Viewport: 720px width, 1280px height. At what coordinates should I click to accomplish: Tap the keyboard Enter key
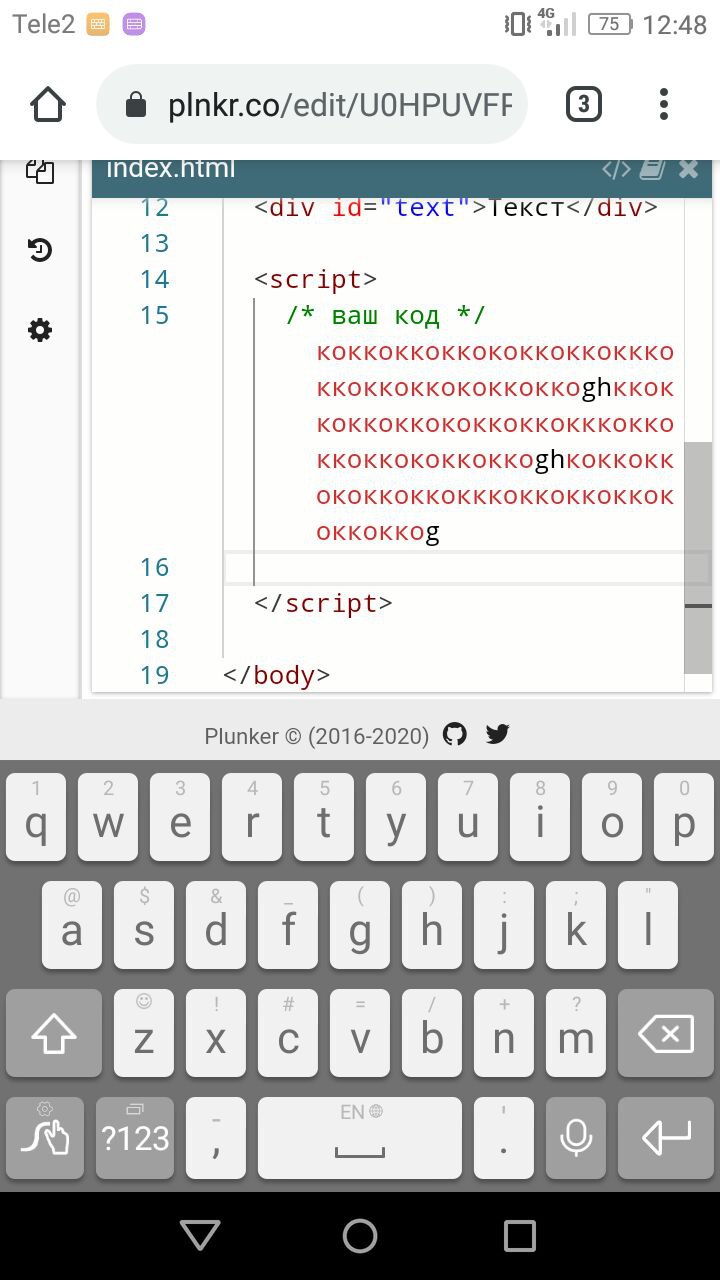(x=666, y=1138)
